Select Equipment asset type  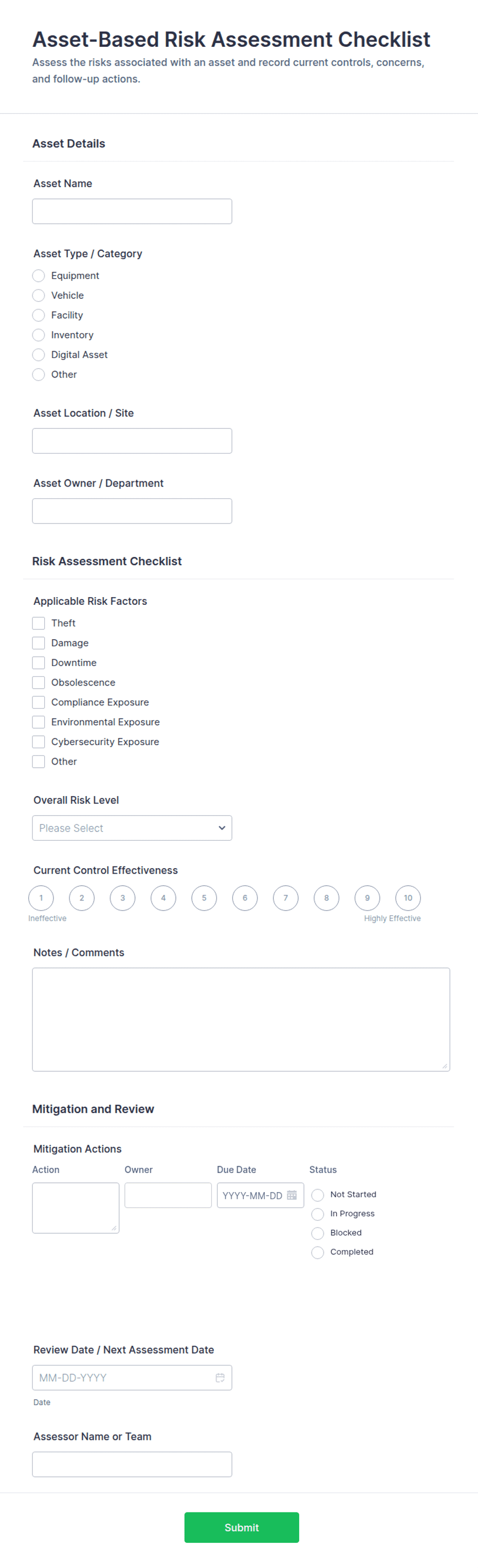pyautogui.click(x=39, y=276)
